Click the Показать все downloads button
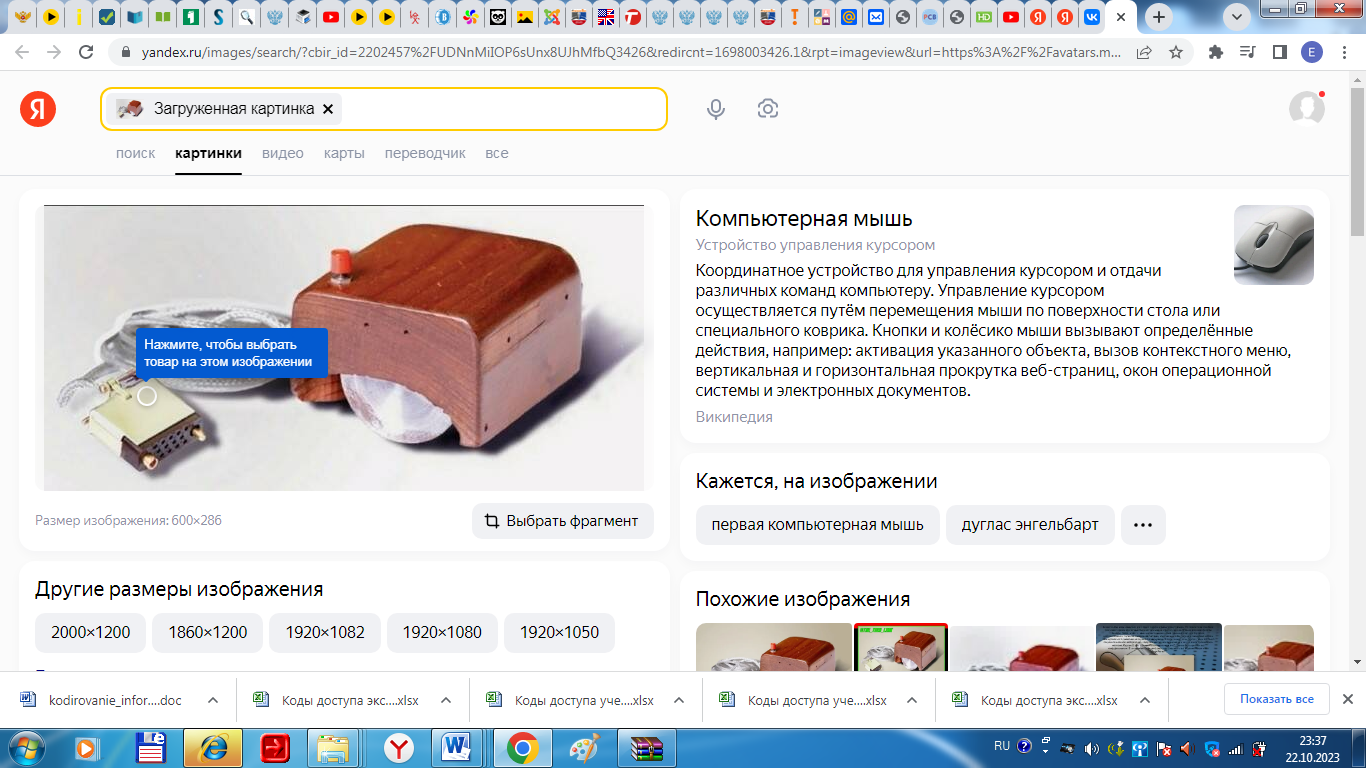Screen dimensions: 1366x768 click(x=1276, y=699)
